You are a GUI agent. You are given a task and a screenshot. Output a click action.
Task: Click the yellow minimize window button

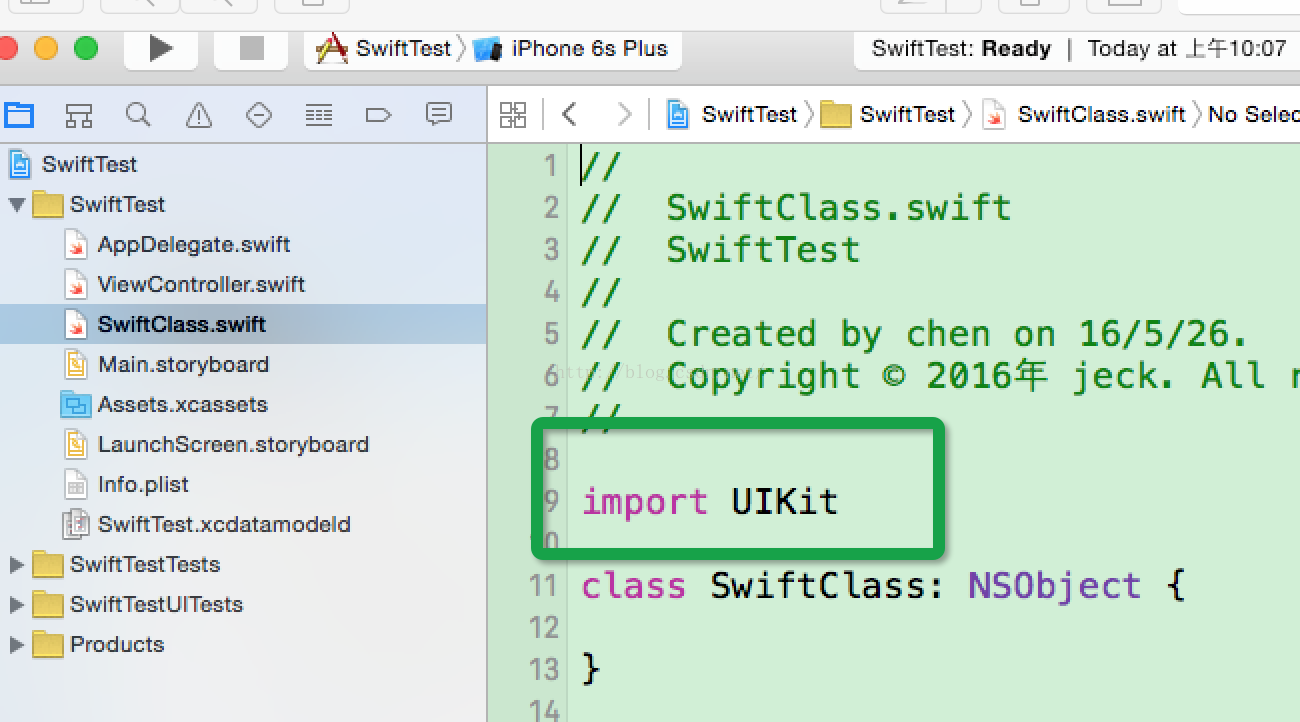46,47
